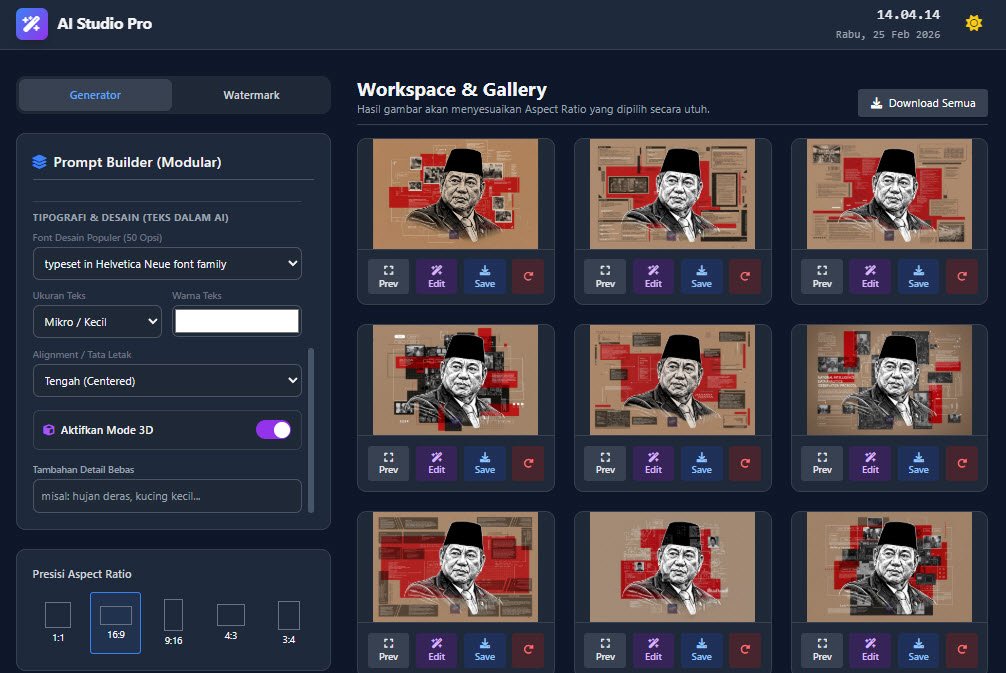Save the last image in the second row
This screenshot has width=1006, height=673.
click(x=918, y=463)
